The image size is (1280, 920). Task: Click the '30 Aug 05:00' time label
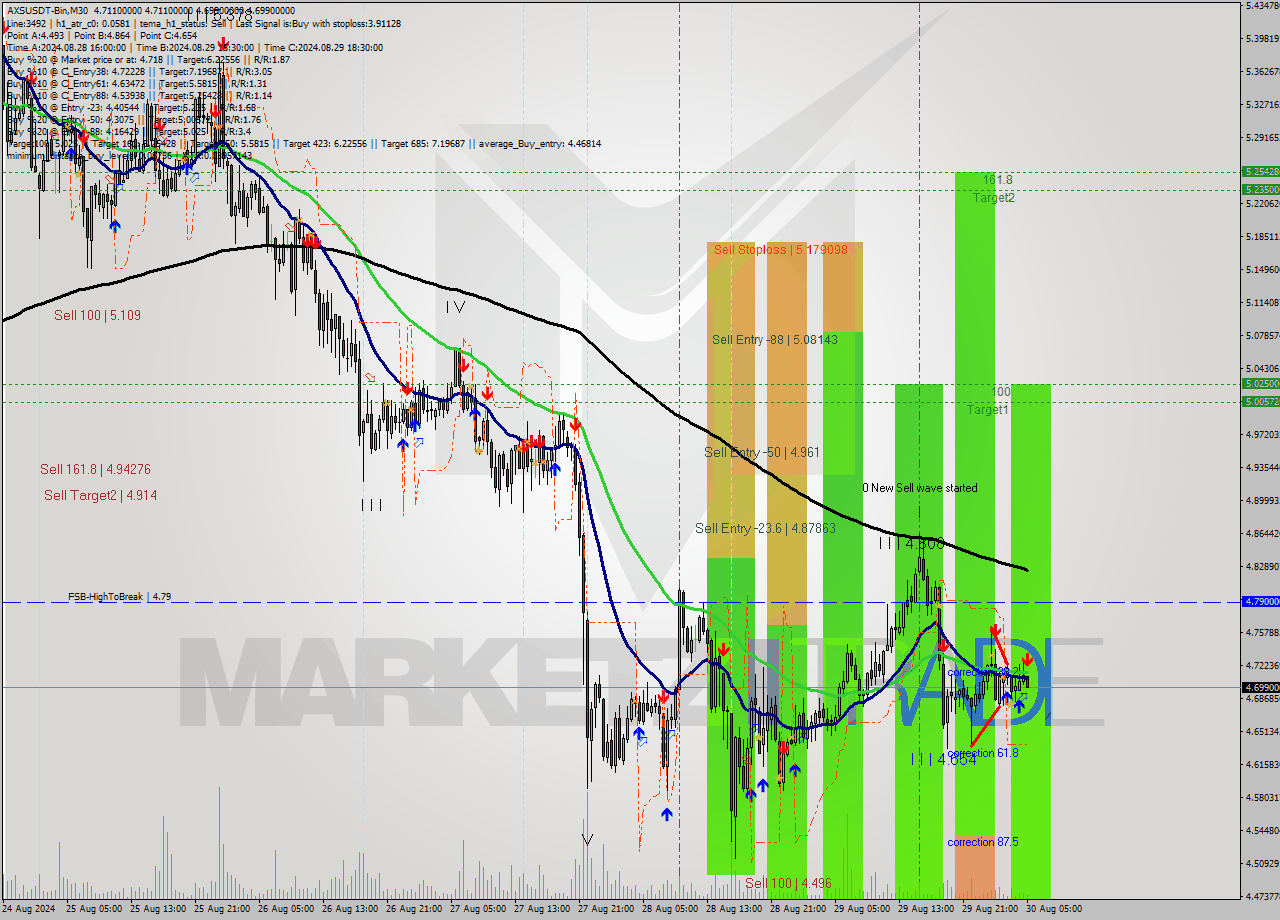[1054, 909]
